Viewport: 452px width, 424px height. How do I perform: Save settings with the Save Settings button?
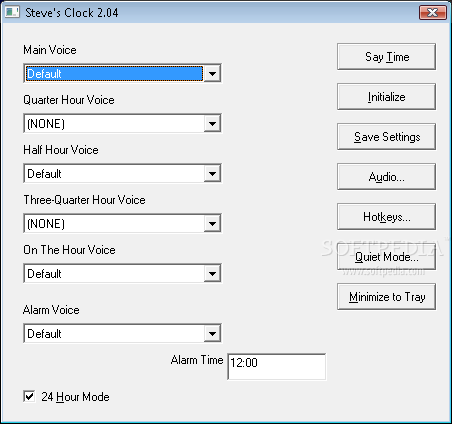pyautogui.click(x=386, y=137)
